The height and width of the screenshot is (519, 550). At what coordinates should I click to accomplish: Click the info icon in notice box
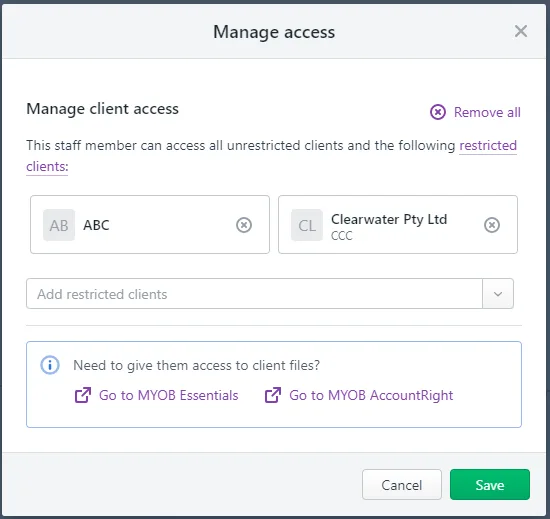pyautogui.click(x=50, y=365)
